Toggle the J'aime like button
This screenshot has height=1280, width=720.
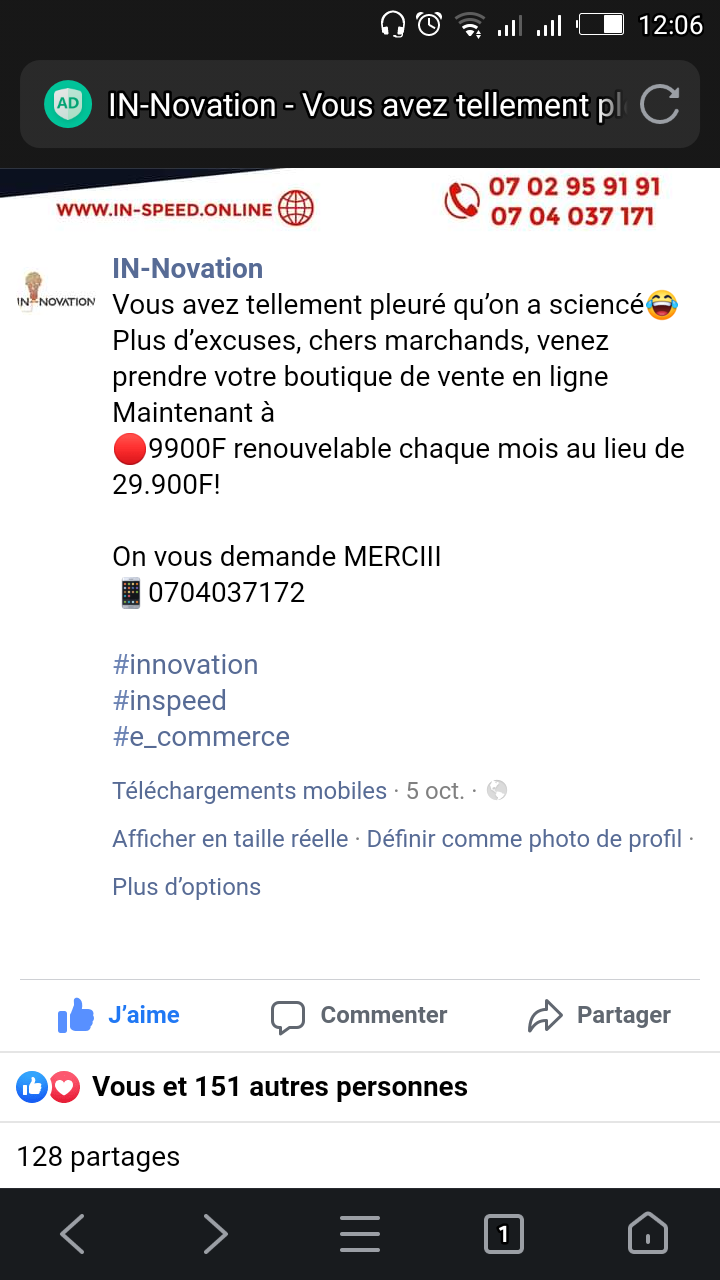click(x=119, y=1015)
